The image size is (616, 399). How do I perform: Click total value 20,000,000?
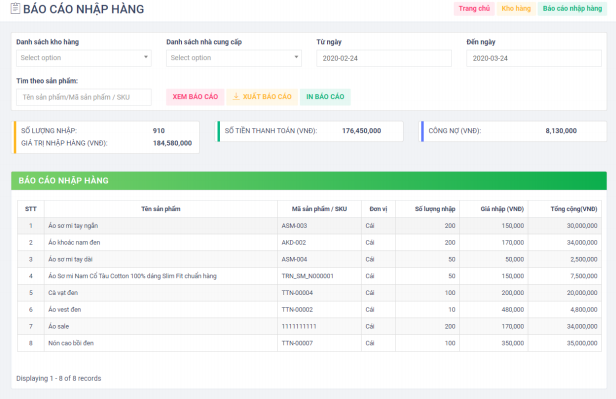(582, 293)
